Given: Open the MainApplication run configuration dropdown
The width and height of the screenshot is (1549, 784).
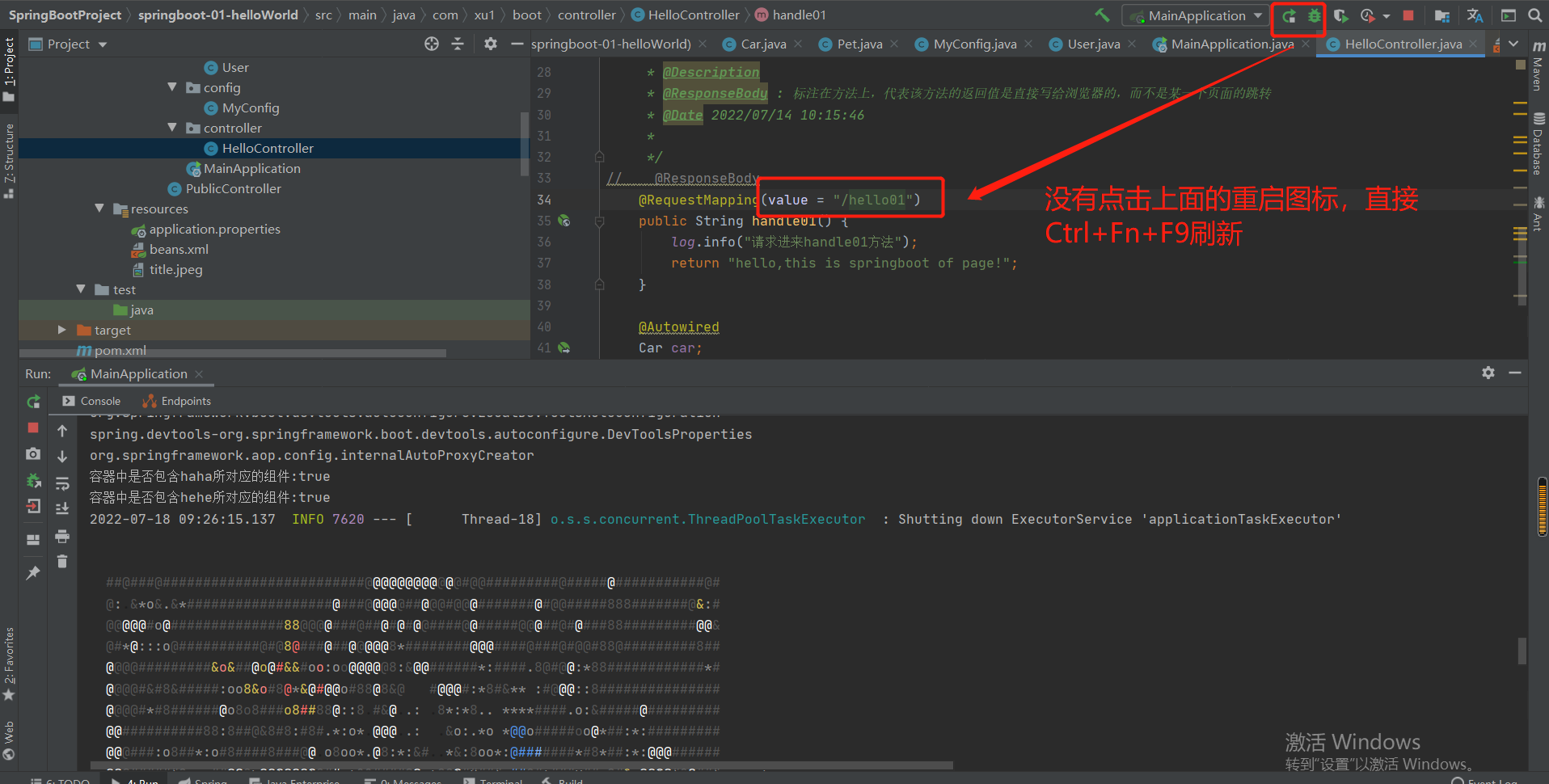Looking at the screenshot, I should click(x=1197, y=15).
